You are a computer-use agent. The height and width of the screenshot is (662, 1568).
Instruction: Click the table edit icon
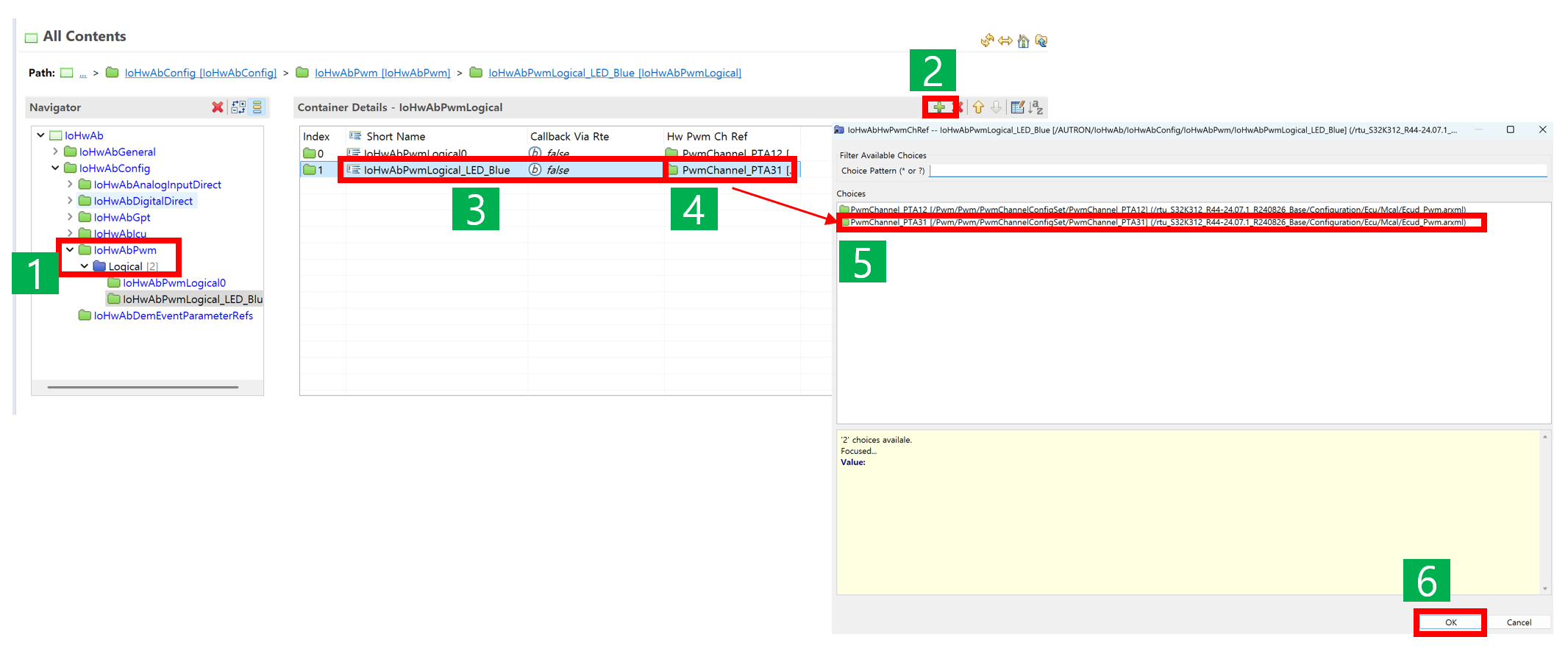click(1017, 107)
